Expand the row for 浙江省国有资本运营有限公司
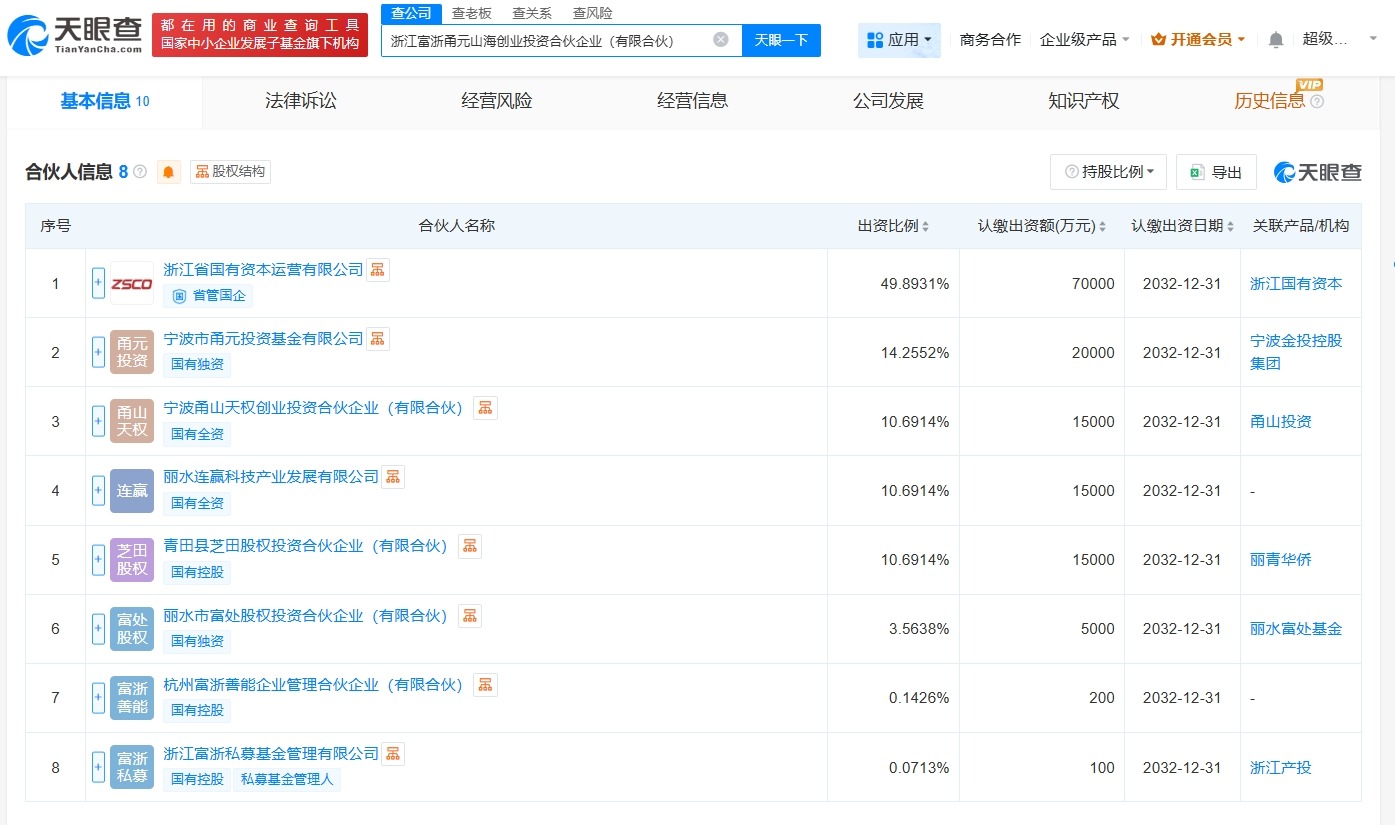1395x825 pixels. tap(97, 283)
